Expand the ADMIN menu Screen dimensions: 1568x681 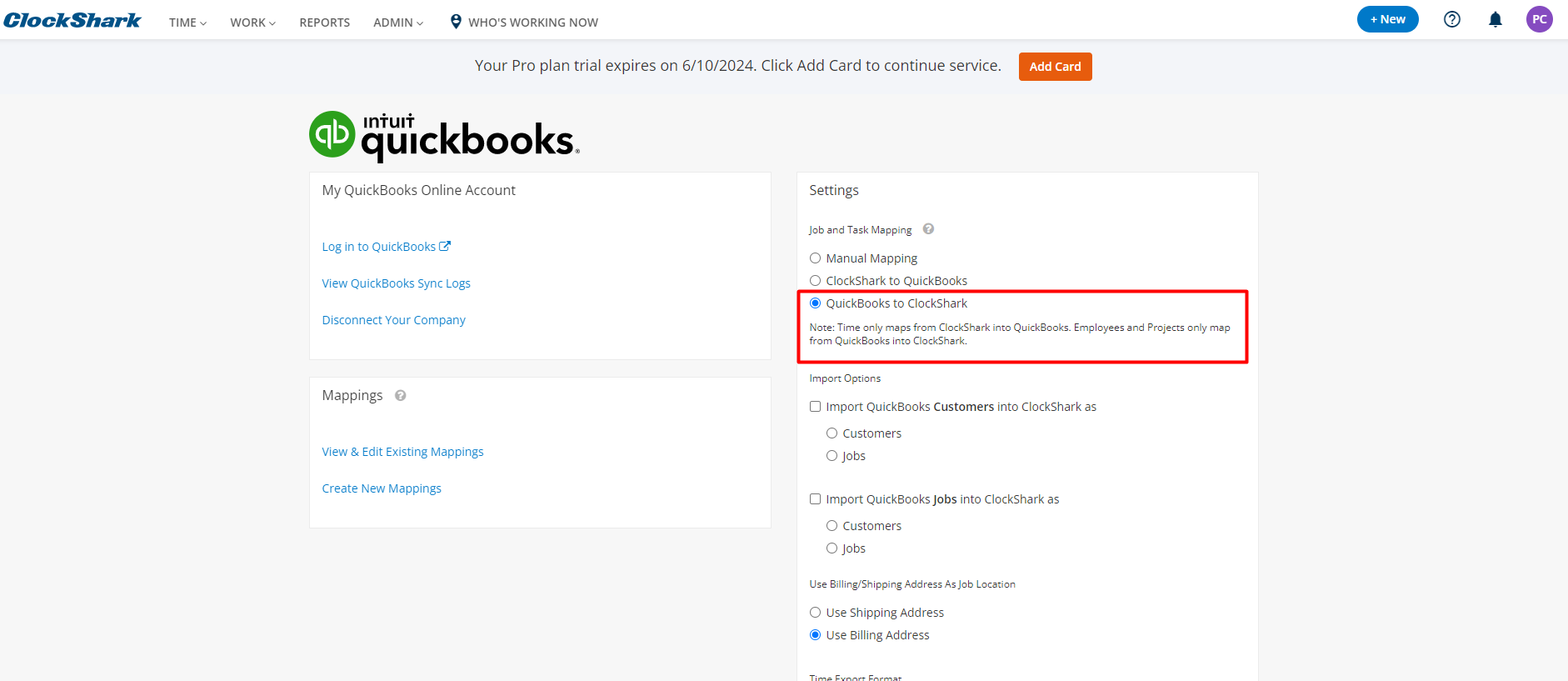click(398, 23)
